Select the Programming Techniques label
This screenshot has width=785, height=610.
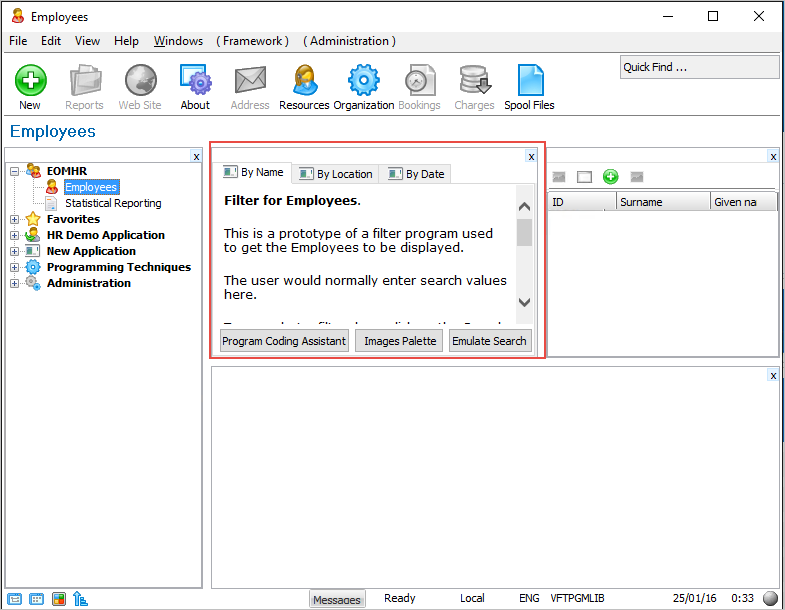point(119,267)
